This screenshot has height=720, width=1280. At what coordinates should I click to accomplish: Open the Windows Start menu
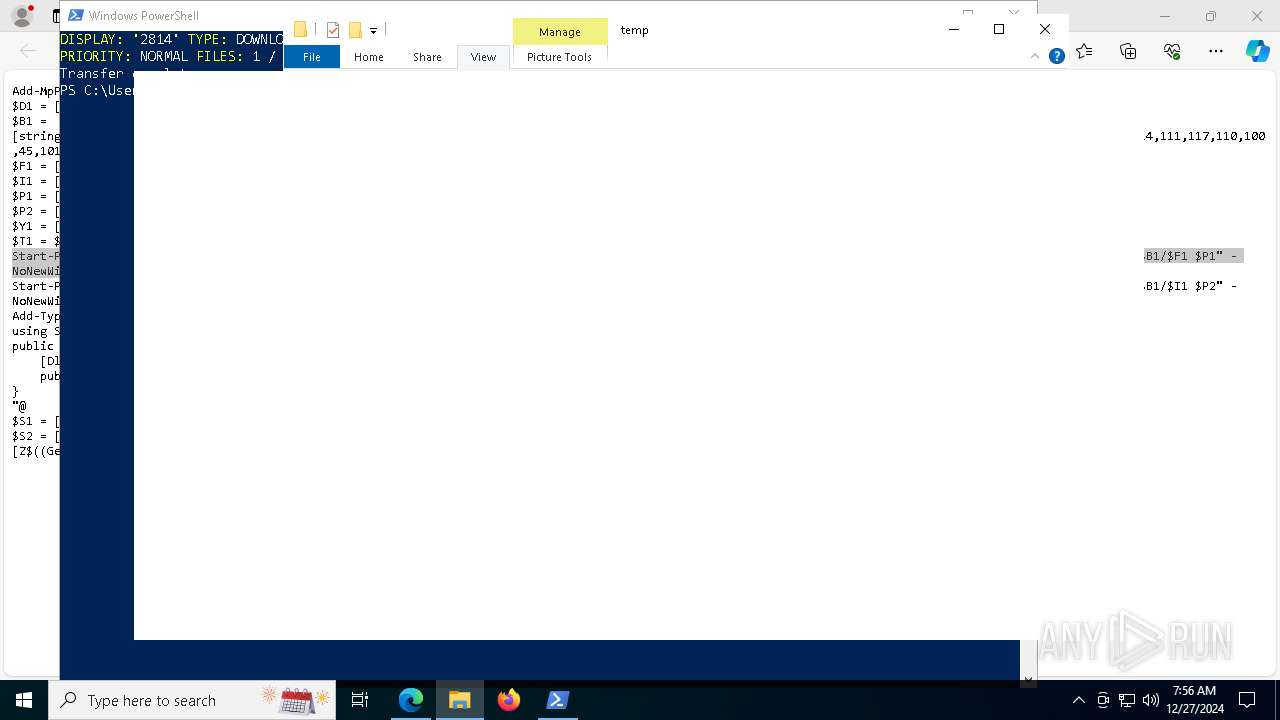(24, 700)
